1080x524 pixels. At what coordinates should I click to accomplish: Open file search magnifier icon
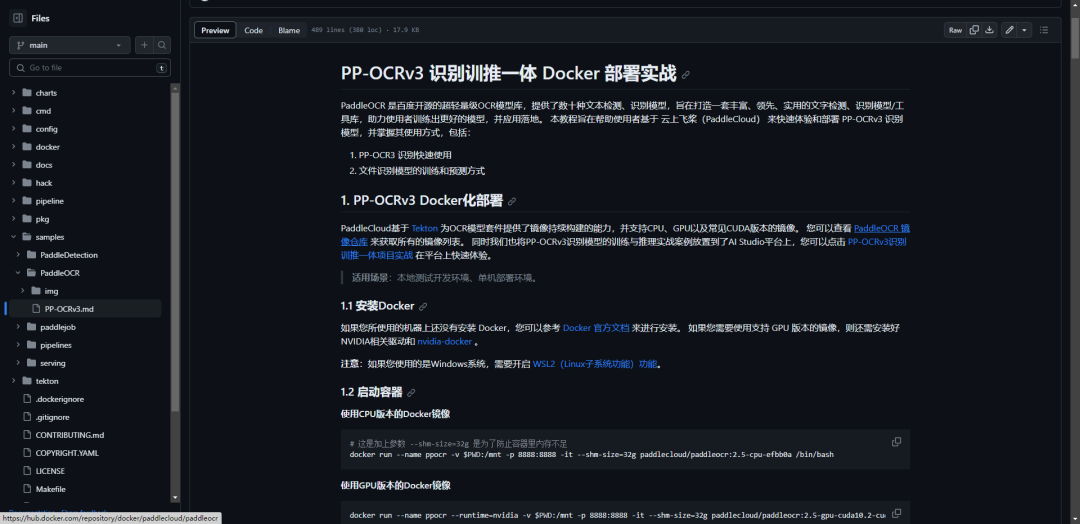tap(162, 45)
